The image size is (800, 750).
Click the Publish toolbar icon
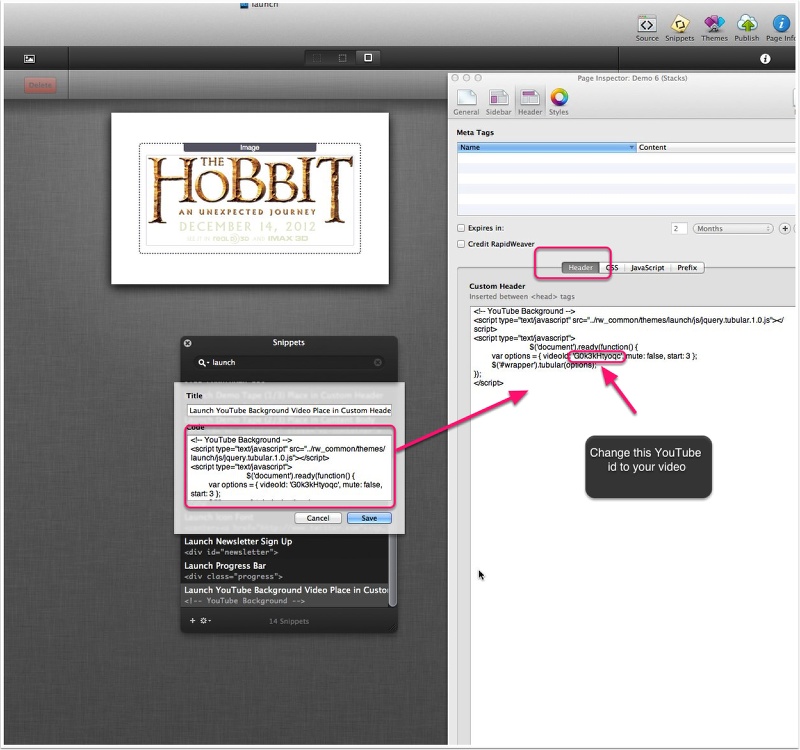(x=746, y=29)
